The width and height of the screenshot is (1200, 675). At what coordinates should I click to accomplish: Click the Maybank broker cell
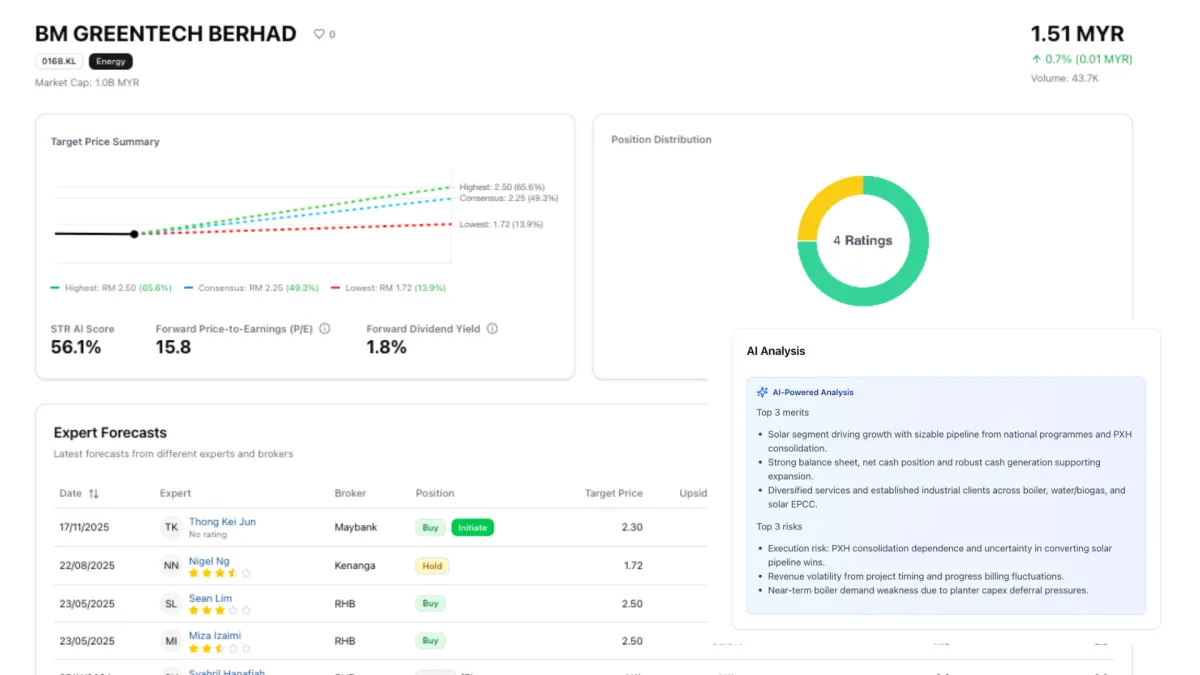[355, 527]
